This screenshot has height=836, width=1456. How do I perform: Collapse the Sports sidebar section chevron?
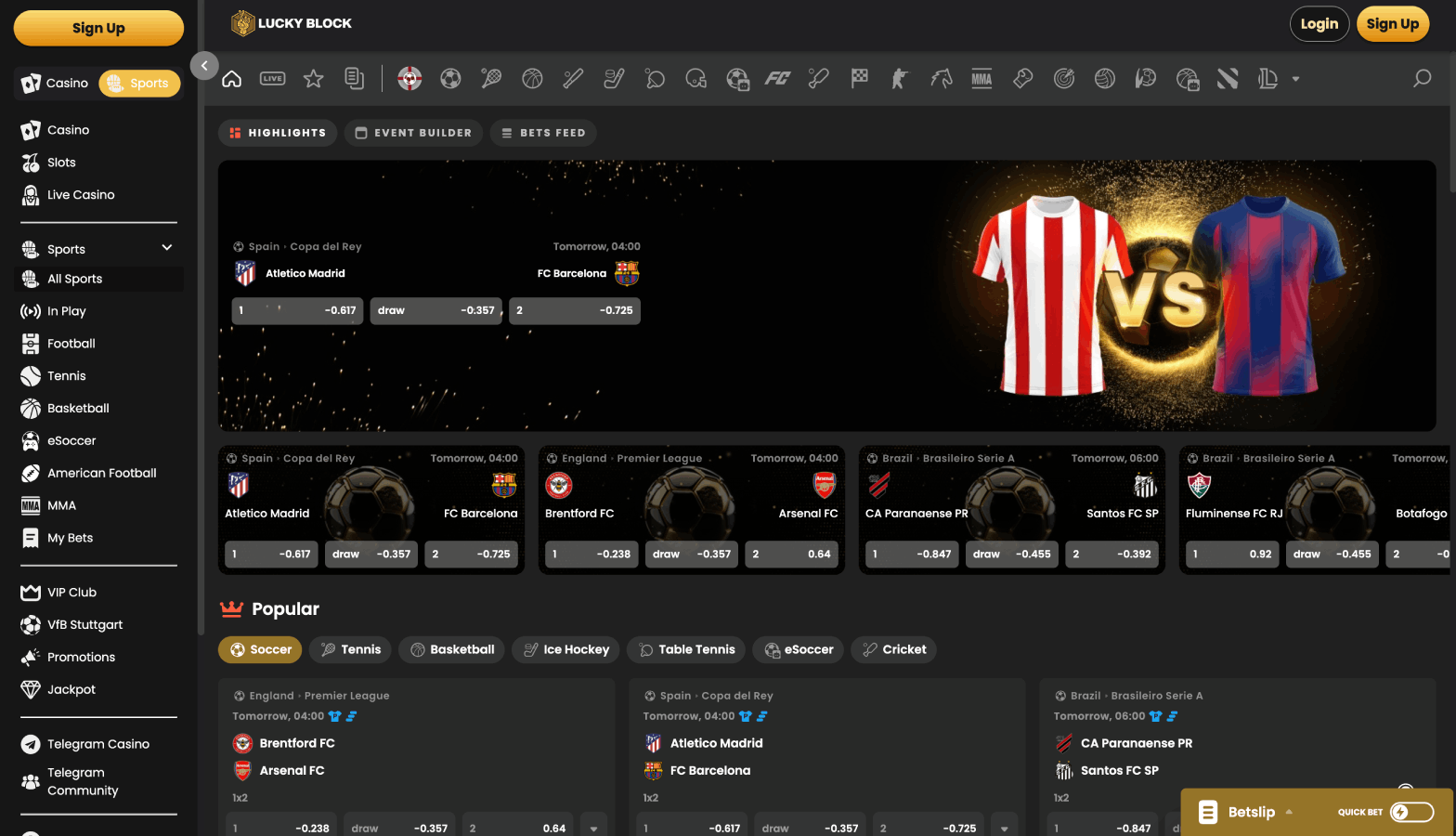click(x=167, y=247)
